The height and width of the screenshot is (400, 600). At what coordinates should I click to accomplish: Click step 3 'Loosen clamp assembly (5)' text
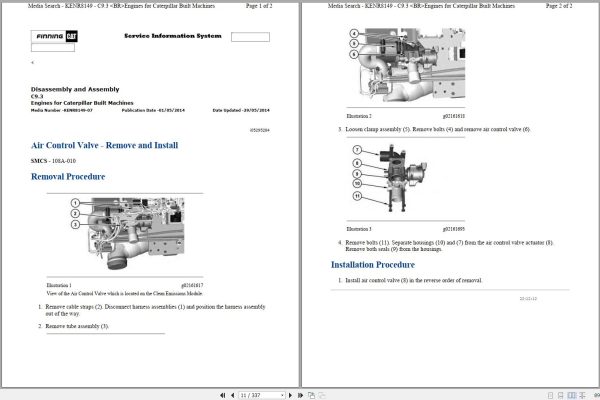point(438,129)
